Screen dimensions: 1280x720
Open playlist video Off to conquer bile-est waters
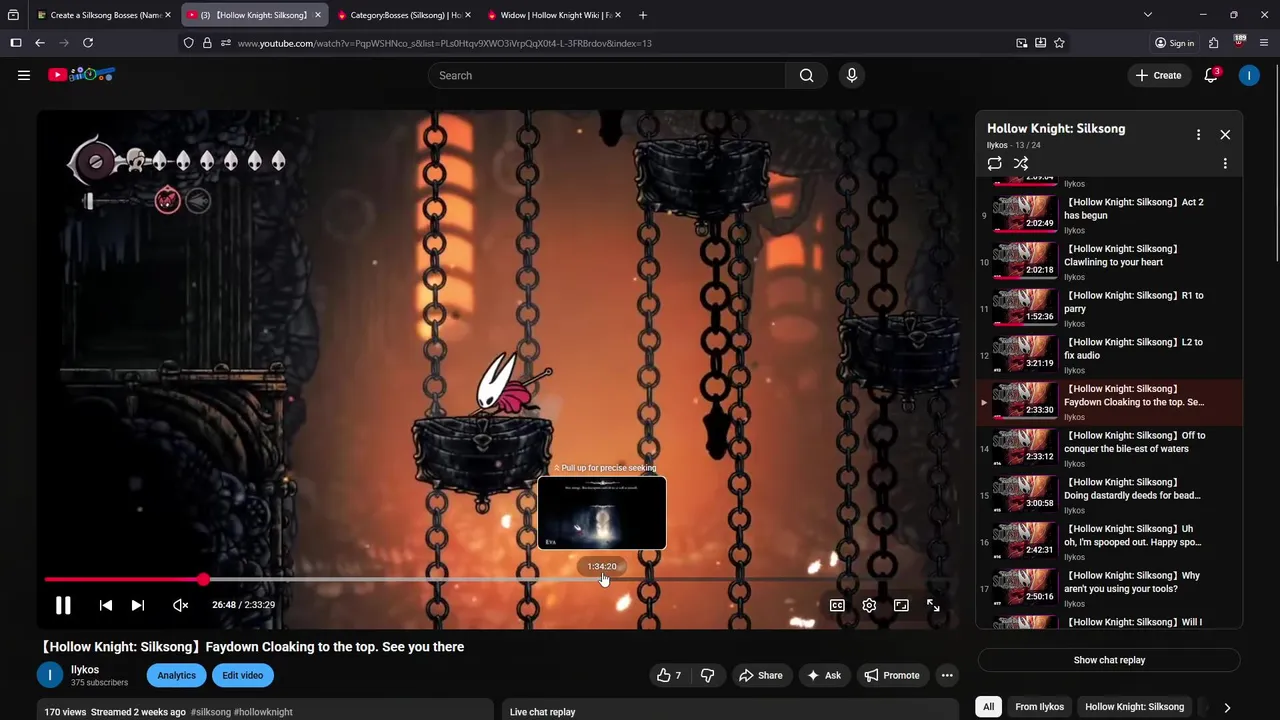point(1109,449)
